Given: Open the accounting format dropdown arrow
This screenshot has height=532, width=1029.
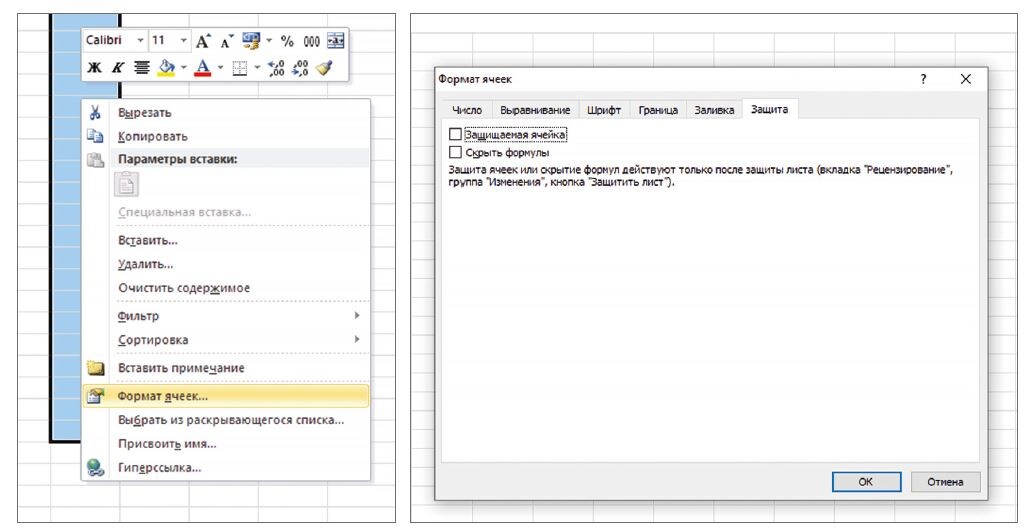Looking at the screenshot, I should 268,41.
